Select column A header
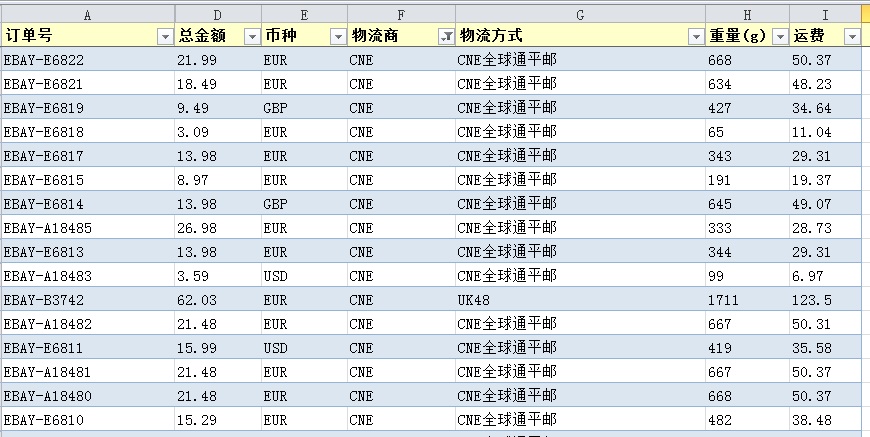870x437 pixels. [87, 14]
